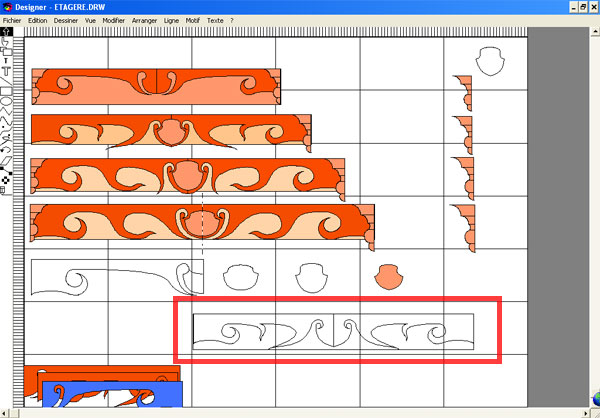
Task: Select the rectangle drawing tool
Action: pyautogui.click(x=6, y=91)
